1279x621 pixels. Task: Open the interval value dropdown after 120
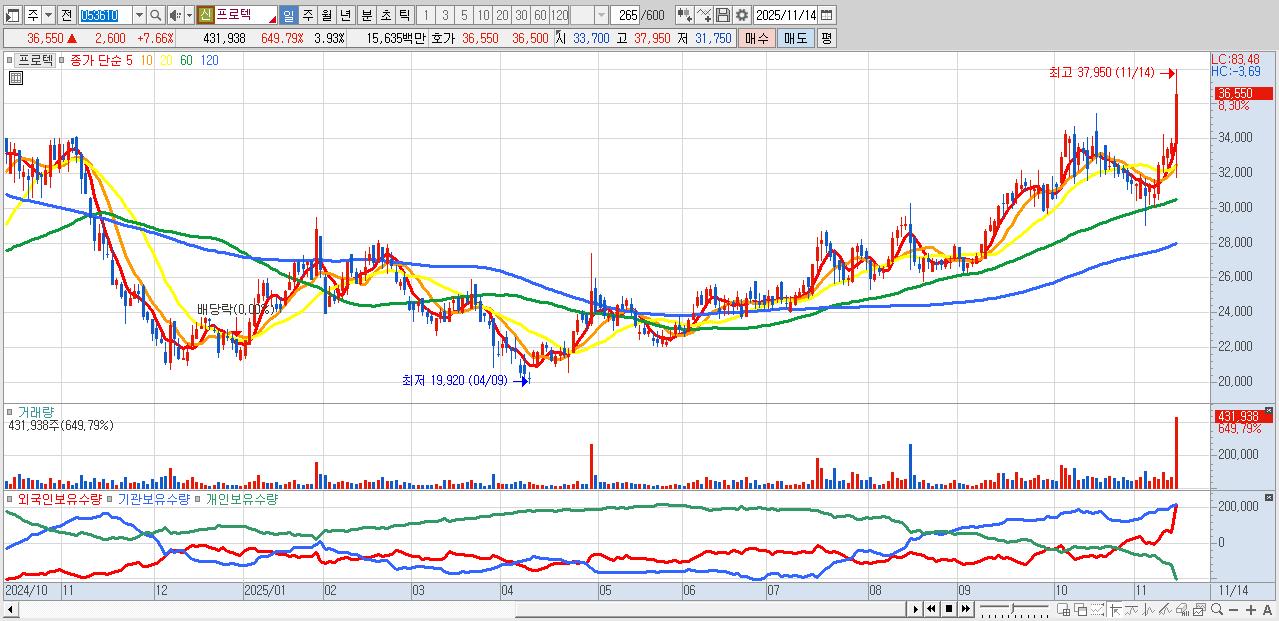pyautogui.click(x=601, y=15)
